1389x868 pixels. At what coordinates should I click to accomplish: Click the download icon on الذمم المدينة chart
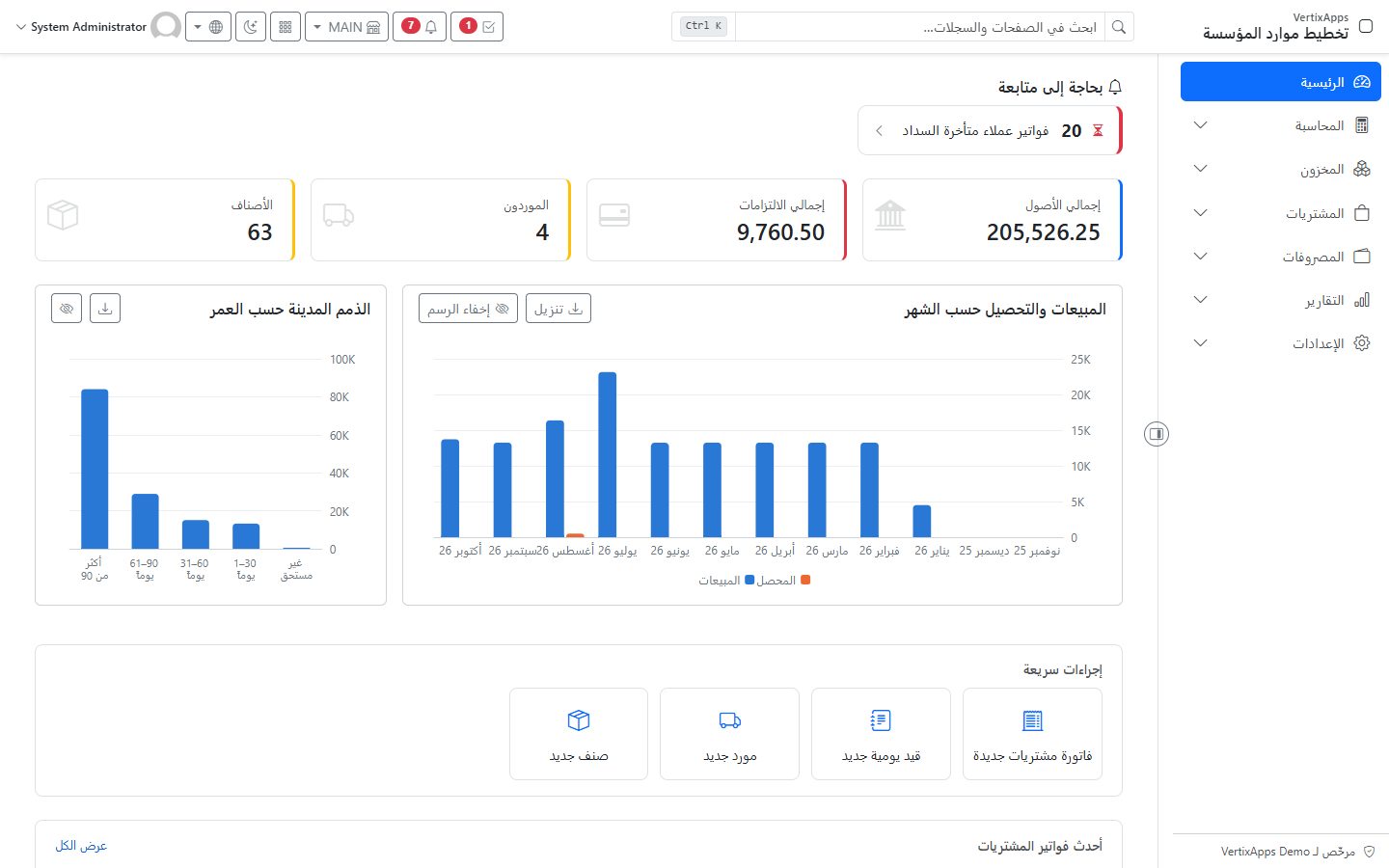click(105, 309)
